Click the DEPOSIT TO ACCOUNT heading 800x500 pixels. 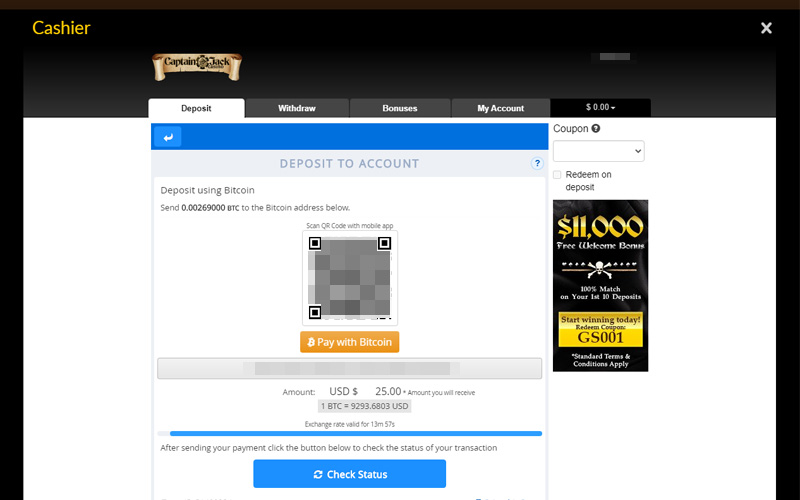349,164
